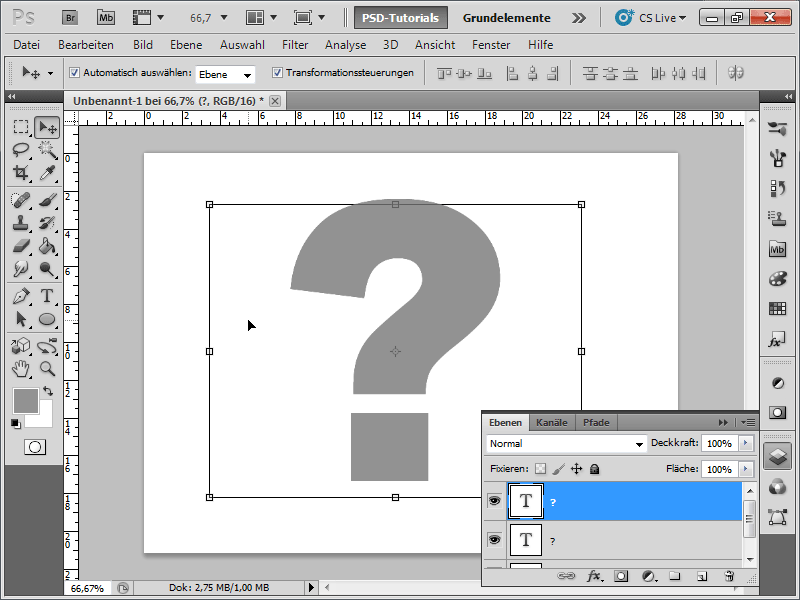800x600 pixels.
Task: Select the 3D Object Rotate tool
Action: tap(21, 346)
